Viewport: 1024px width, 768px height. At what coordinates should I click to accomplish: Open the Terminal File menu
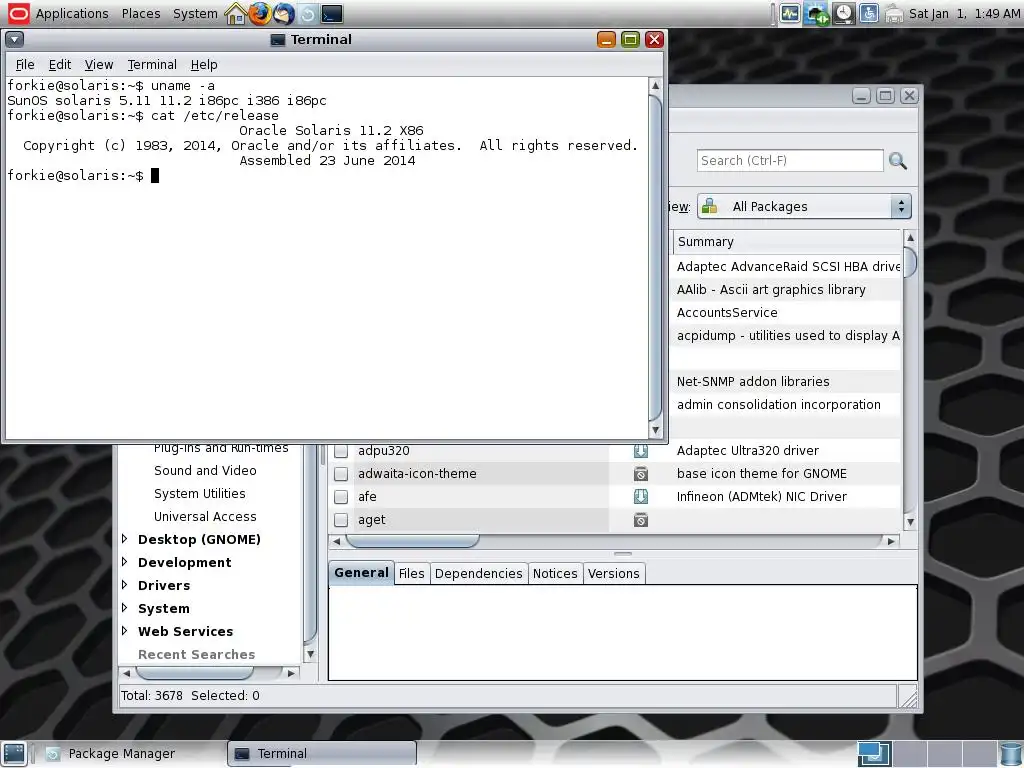click(x=25, y=65)
